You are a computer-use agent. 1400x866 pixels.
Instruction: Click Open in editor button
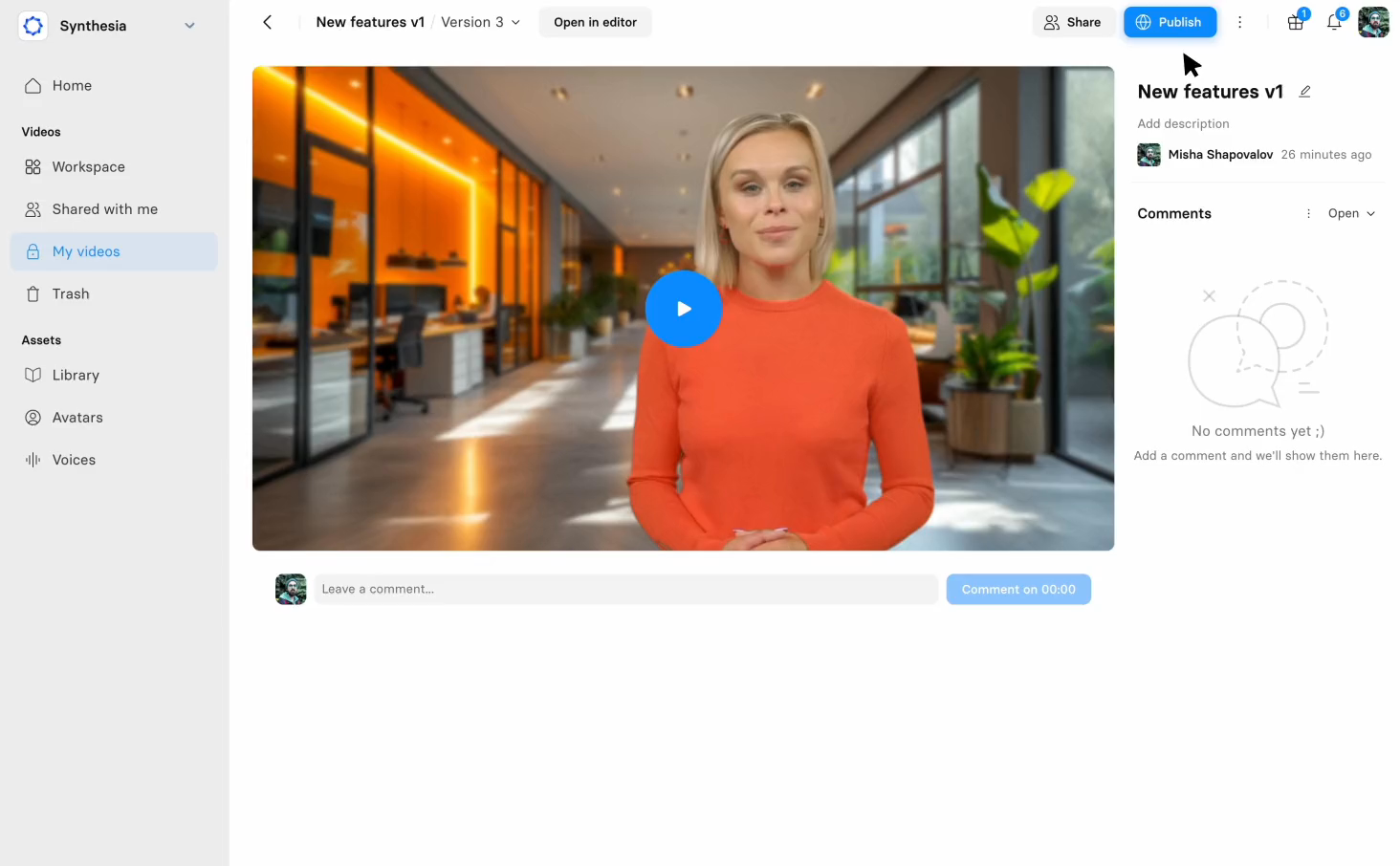(x=595, y=22)
